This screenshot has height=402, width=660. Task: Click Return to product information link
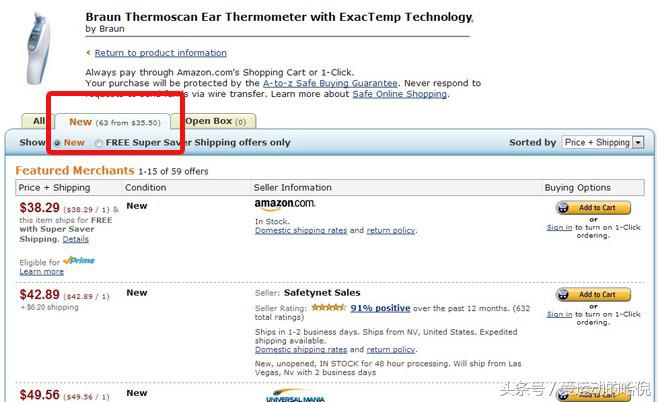tap(160, 53)
